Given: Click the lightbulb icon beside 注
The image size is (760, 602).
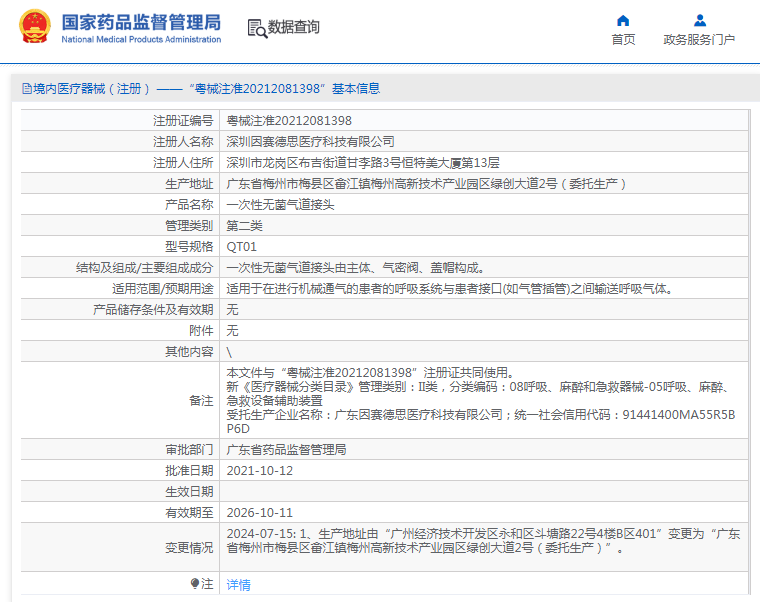Looking at the screenshot, I should pyautogui.click(x=195, y=583).
